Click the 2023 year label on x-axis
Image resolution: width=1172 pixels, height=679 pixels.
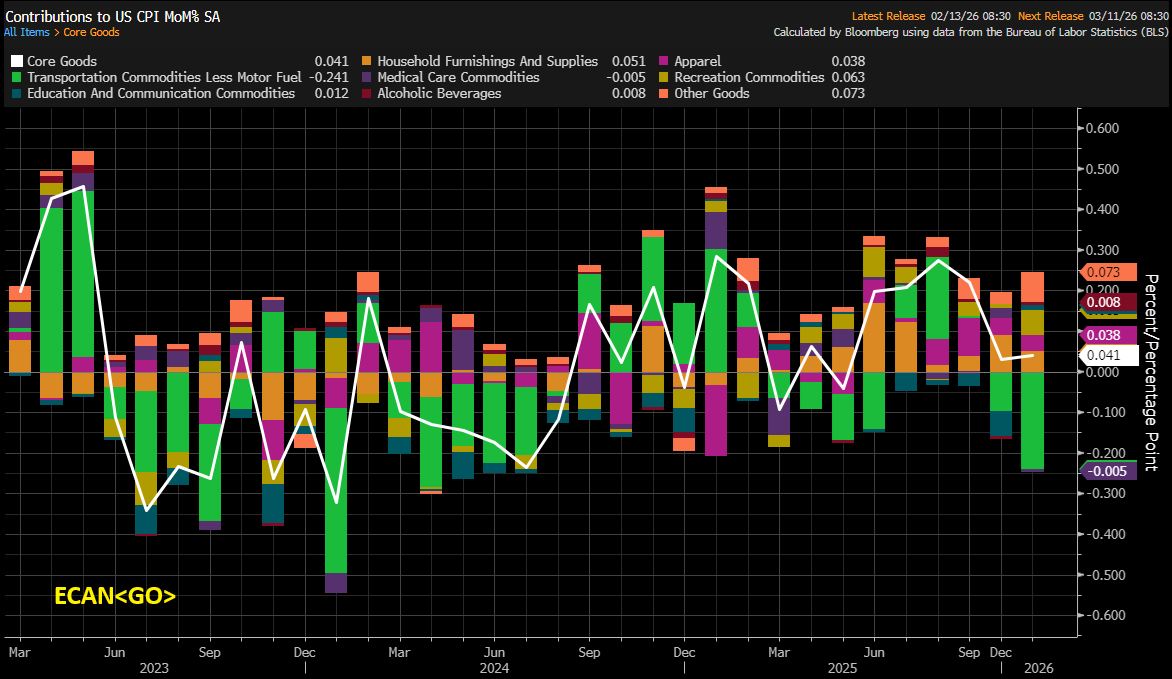point(153,668)
